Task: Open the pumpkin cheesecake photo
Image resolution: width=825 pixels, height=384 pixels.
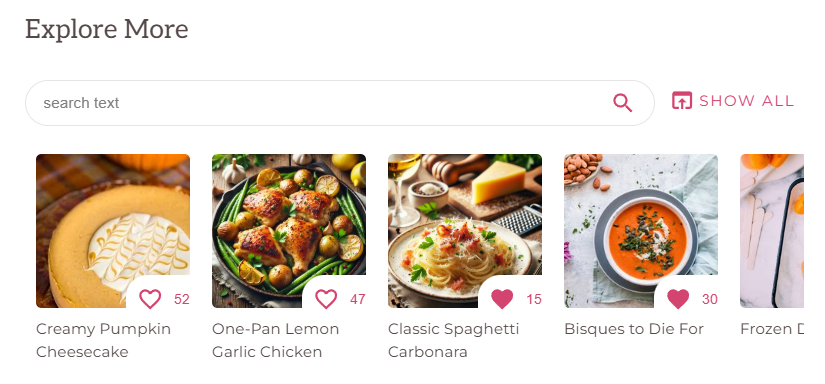Action: [x=113, y=230]
